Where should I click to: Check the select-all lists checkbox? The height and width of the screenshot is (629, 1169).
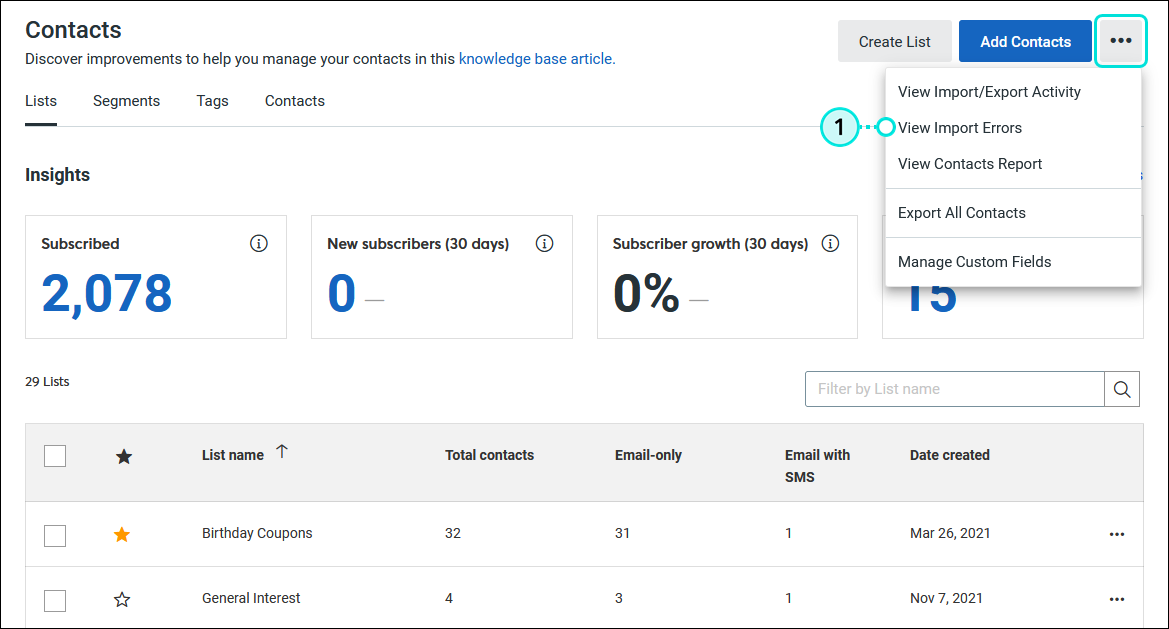click(55, 455)
